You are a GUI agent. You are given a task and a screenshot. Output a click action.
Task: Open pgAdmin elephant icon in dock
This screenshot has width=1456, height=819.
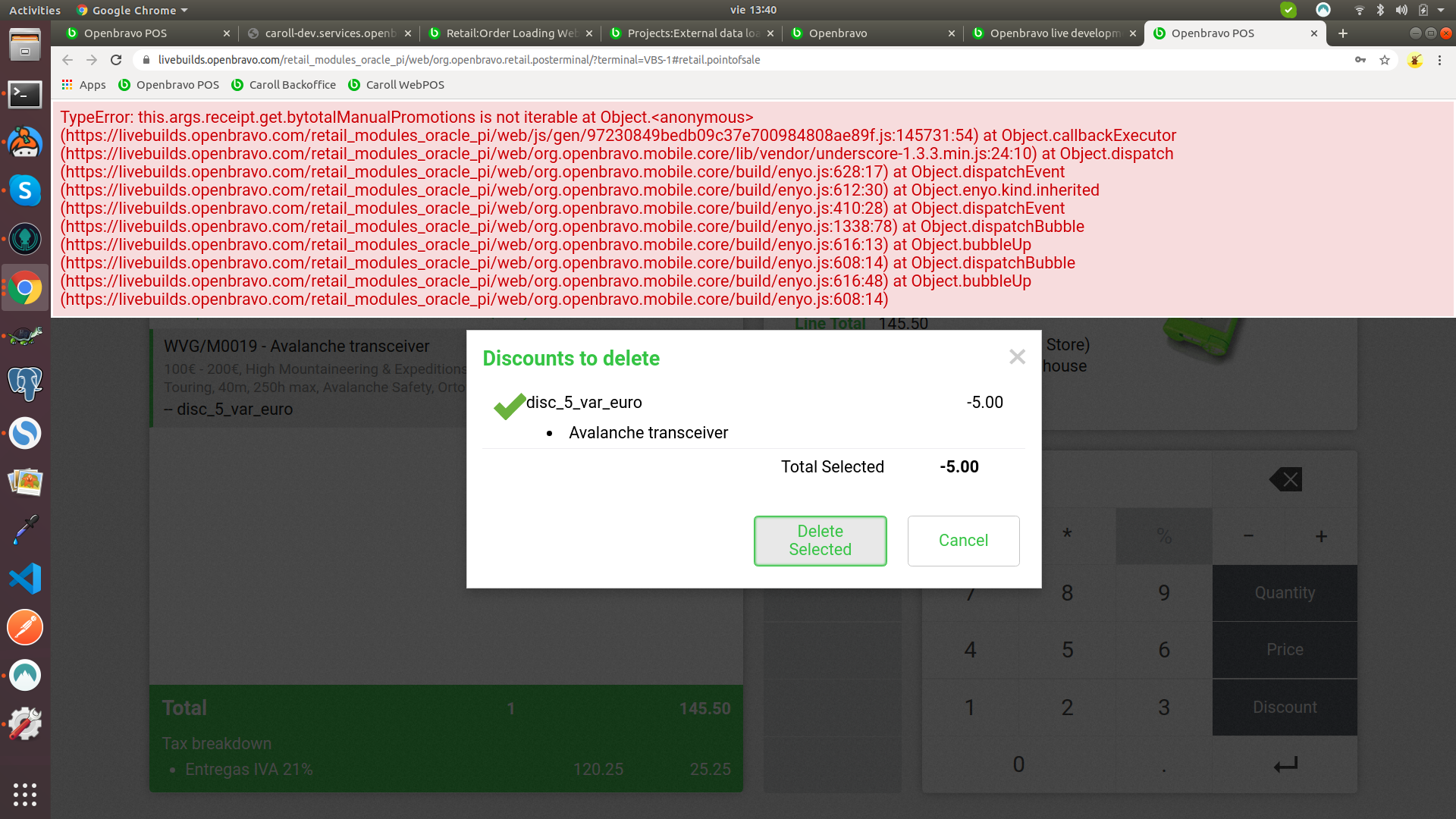point(25,384)
